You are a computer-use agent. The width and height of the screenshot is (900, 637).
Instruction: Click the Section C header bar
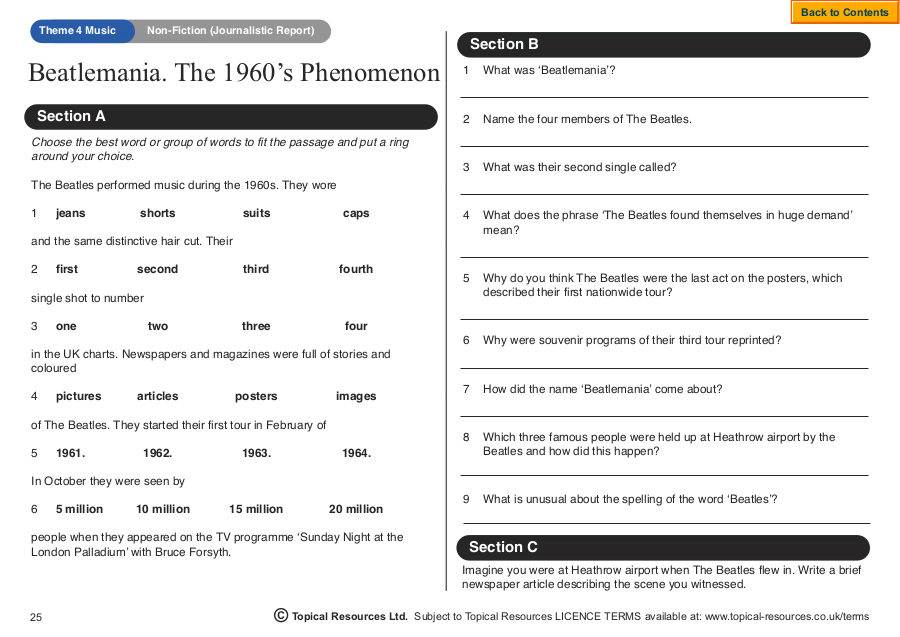(x=663, y=547)
